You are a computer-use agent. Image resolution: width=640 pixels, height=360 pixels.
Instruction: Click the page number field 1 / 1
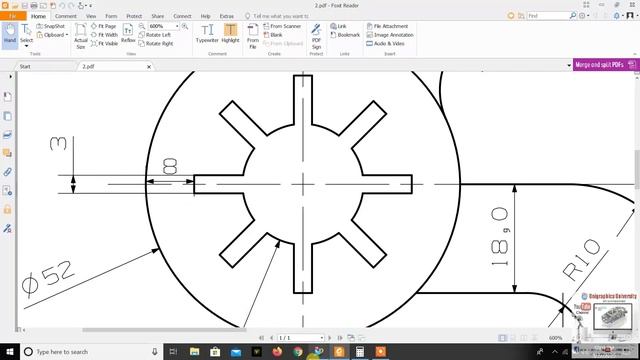pos(301,338)
